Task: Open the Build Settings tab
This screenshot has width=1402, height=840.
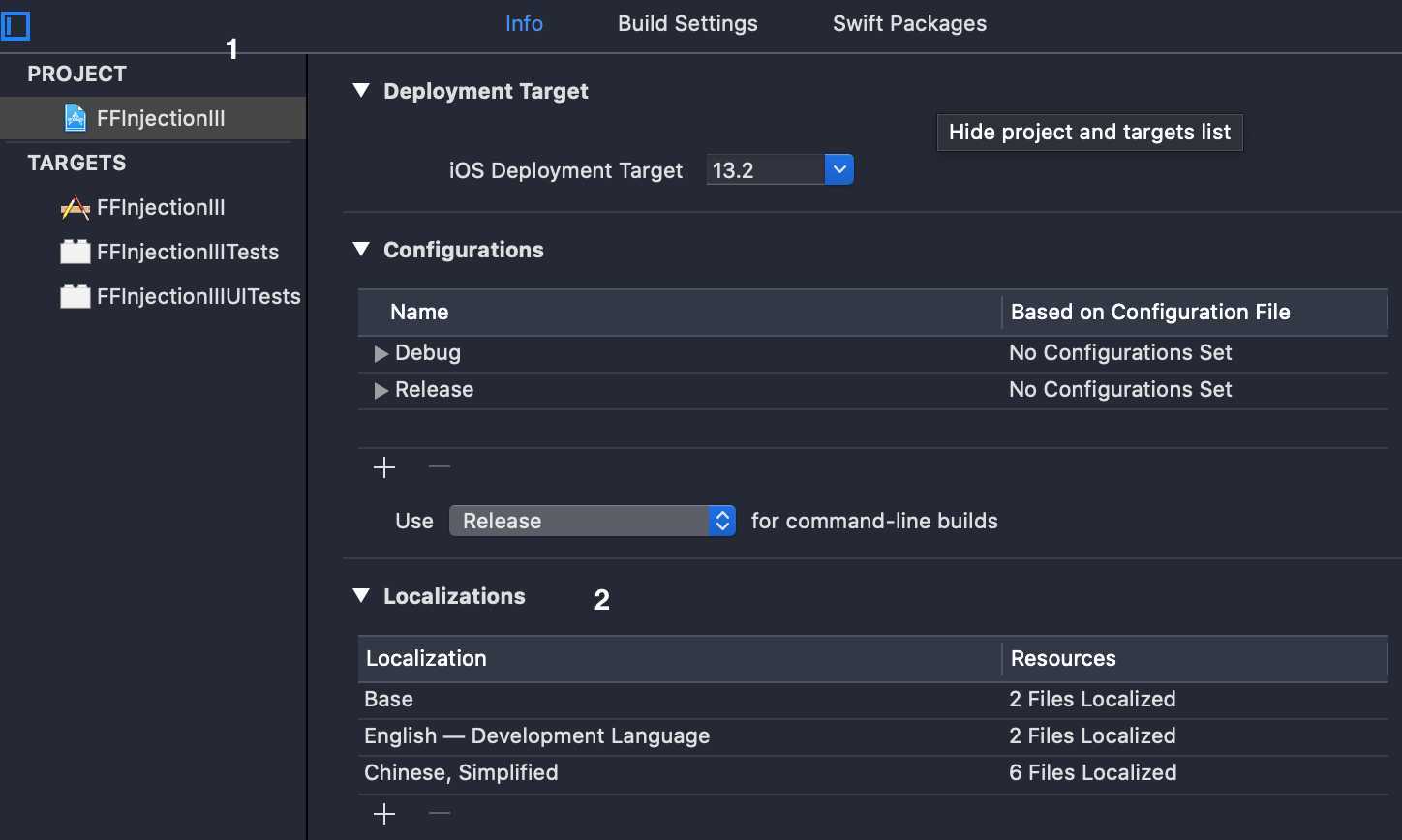Action: click(x=687, y=24)
